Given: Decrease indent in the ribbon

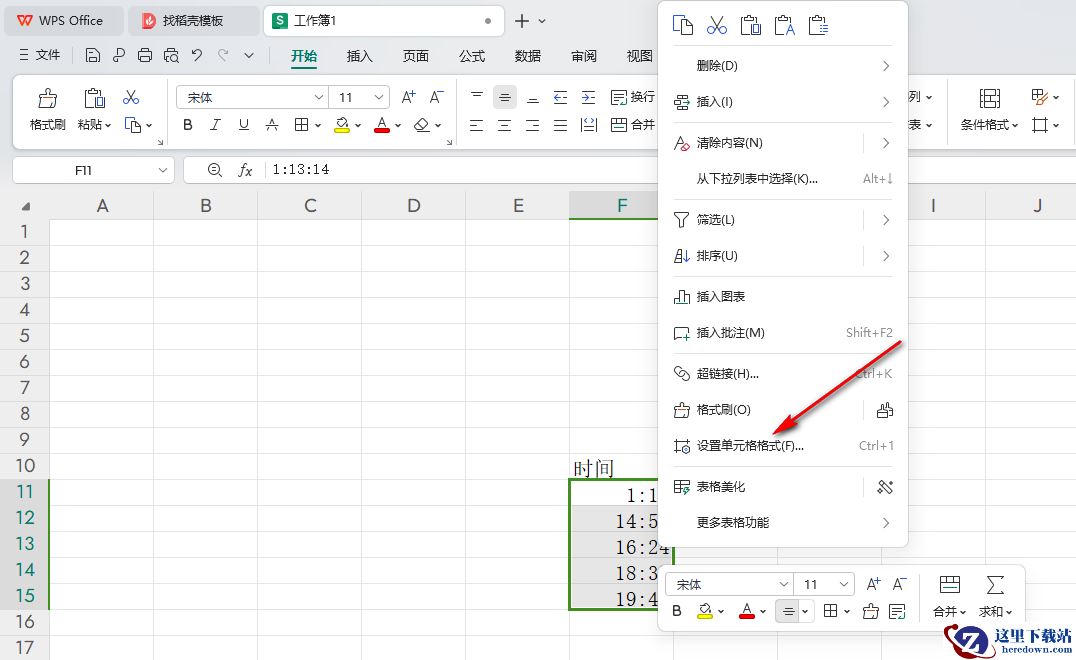Looking at the screenshot, I should click(561, 97).
